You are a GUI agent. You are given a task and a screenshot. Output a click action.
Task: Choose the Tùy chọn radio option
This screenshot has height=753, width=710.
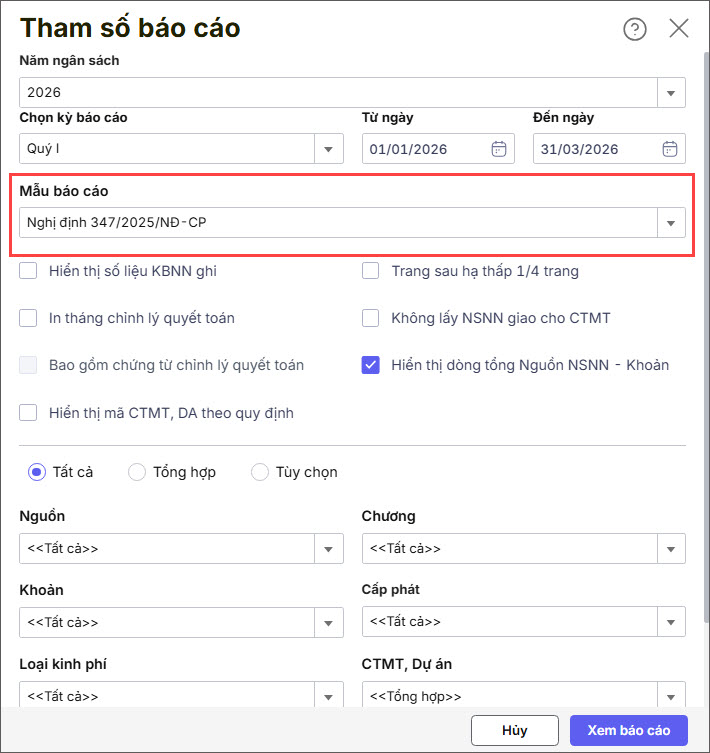point(260,472)
